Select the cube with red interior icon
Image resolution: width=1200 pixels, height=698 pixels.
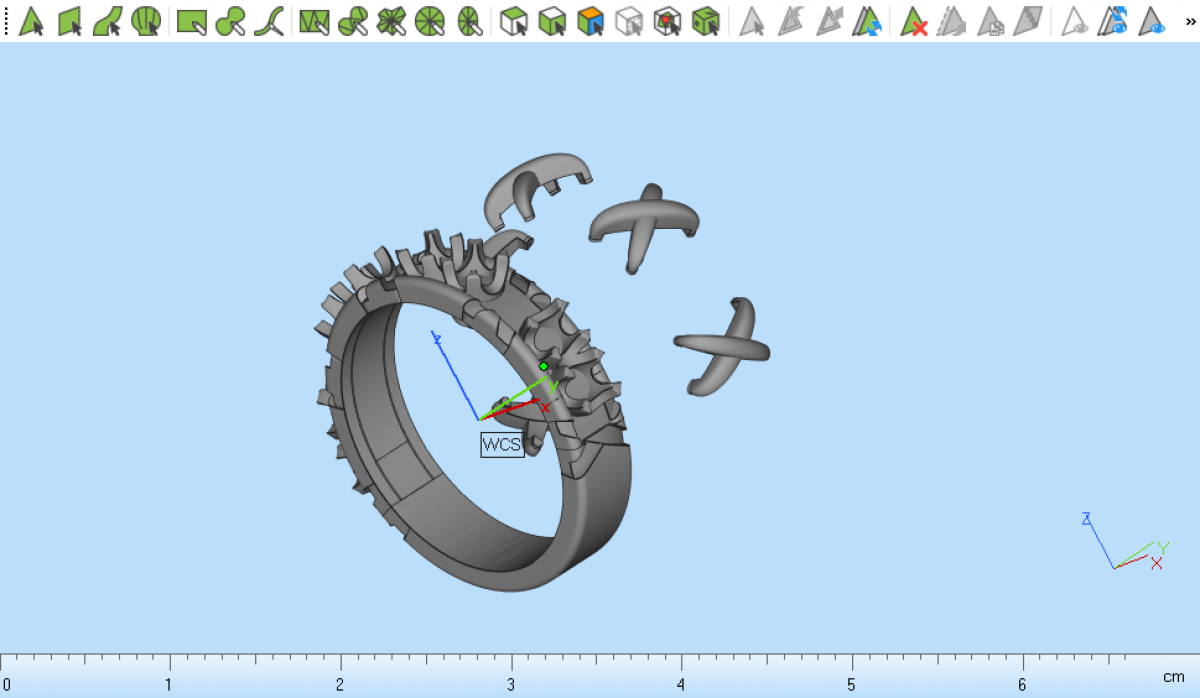pos(667,21)
